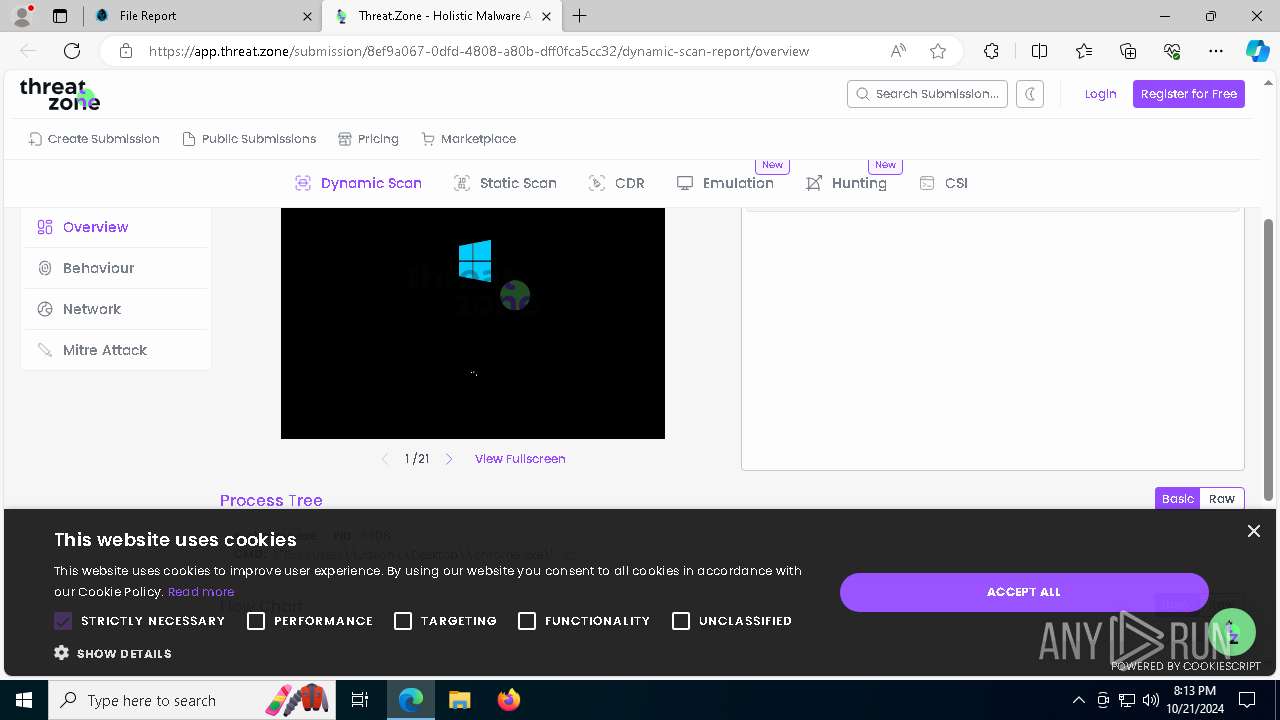The height and width of the screenshot is (720, 1280).
Task: Toggle dark mode moon icon
Action: [1030, 94]
